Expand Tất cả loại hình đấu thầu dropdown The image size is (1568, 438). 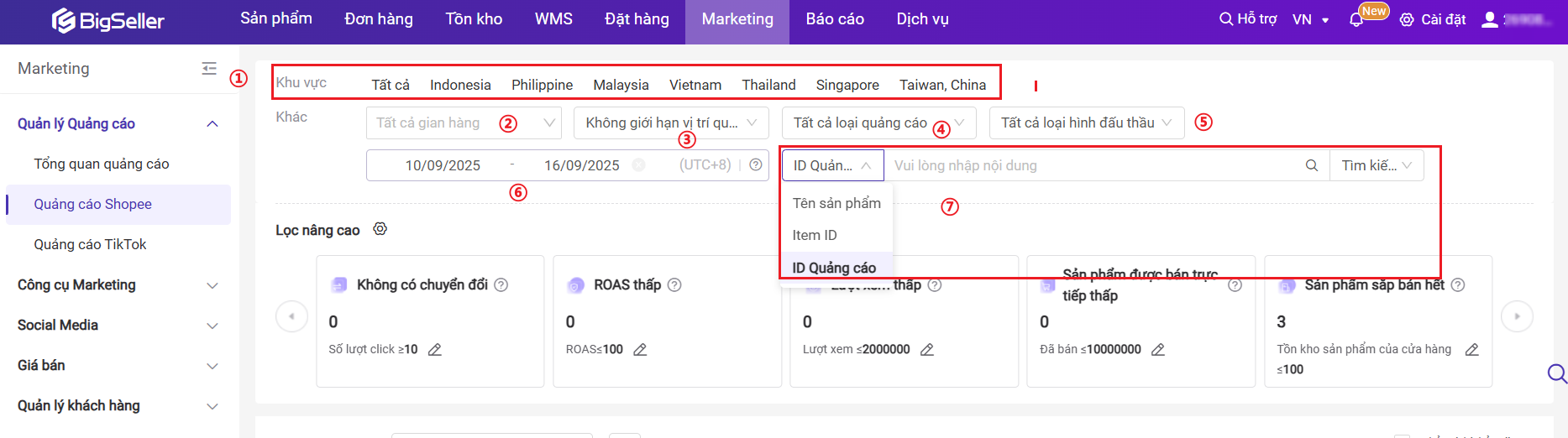(x=1086, y=123)
